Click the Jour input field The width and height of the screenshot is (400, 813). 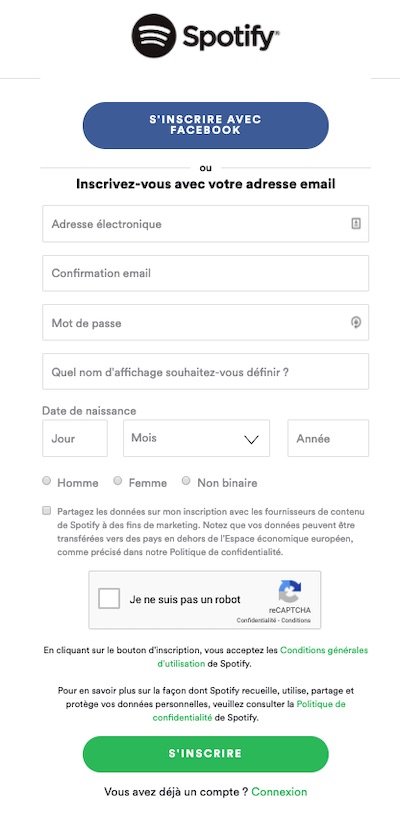75,438
